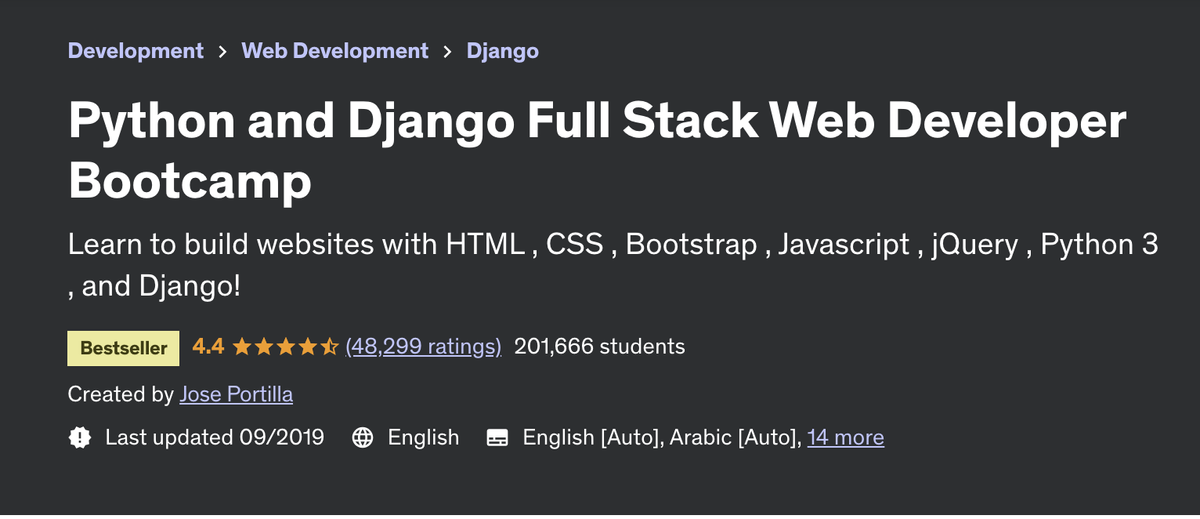Viewport: 1200px width, 519px height.
Task: Open instructor Jose Portilla's profile
Action: pos(236,394)
